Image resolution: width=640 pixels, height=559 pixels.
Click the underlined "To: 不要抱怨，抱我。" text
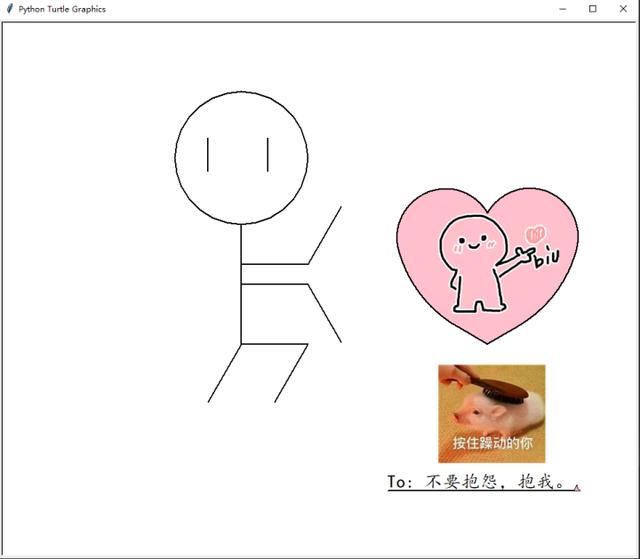click(x=482, y=483)
